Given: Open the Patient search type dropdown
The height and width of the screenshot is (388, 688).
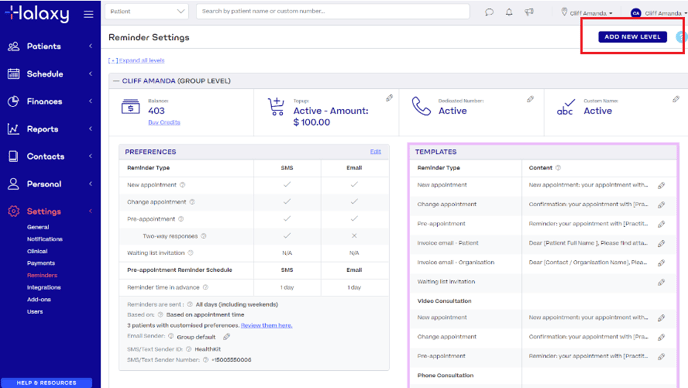Looking at the screenshot, I should coord(147,11).
